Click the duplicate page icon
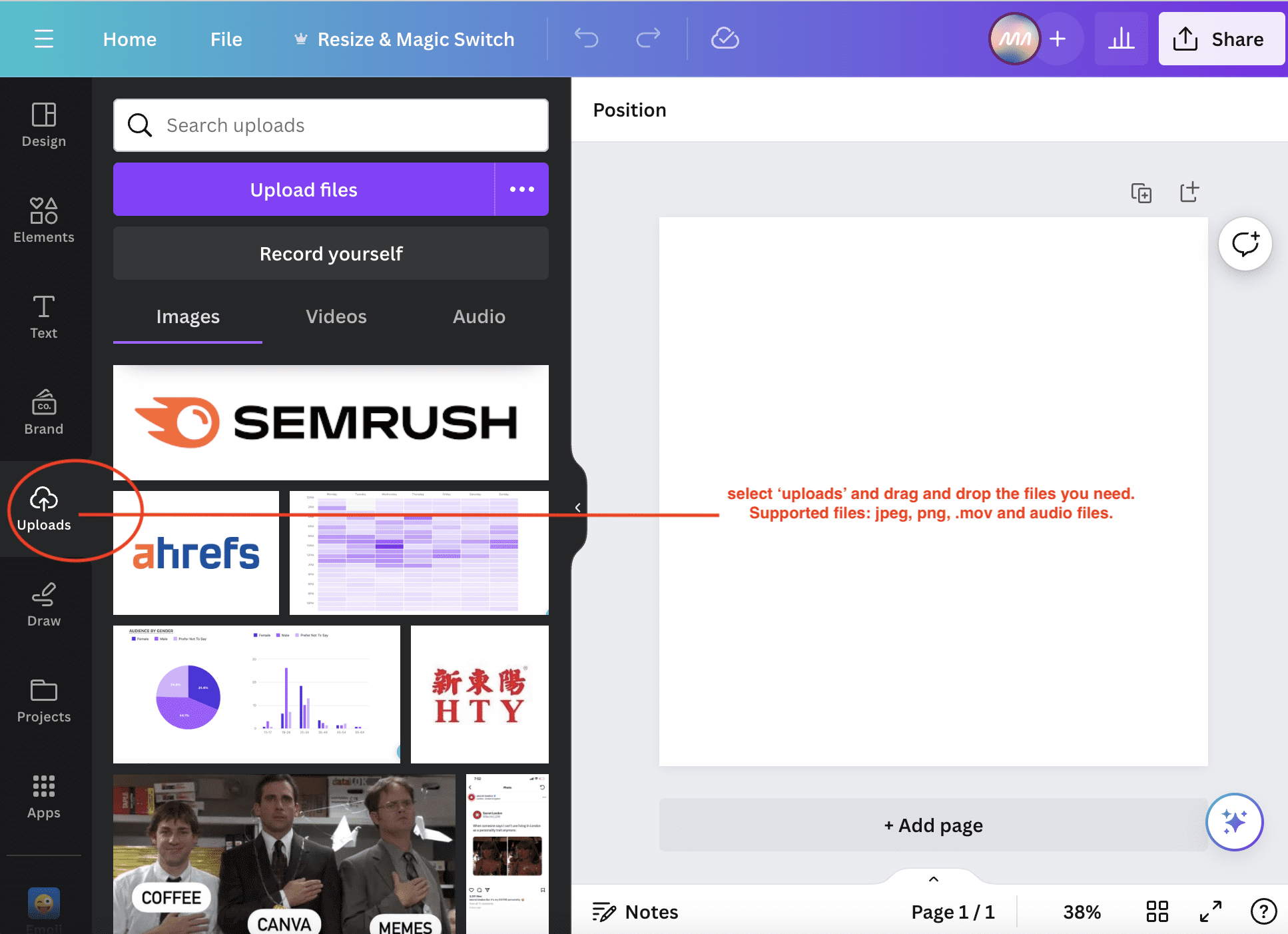1288x934 pixels. click(1141, 193)
